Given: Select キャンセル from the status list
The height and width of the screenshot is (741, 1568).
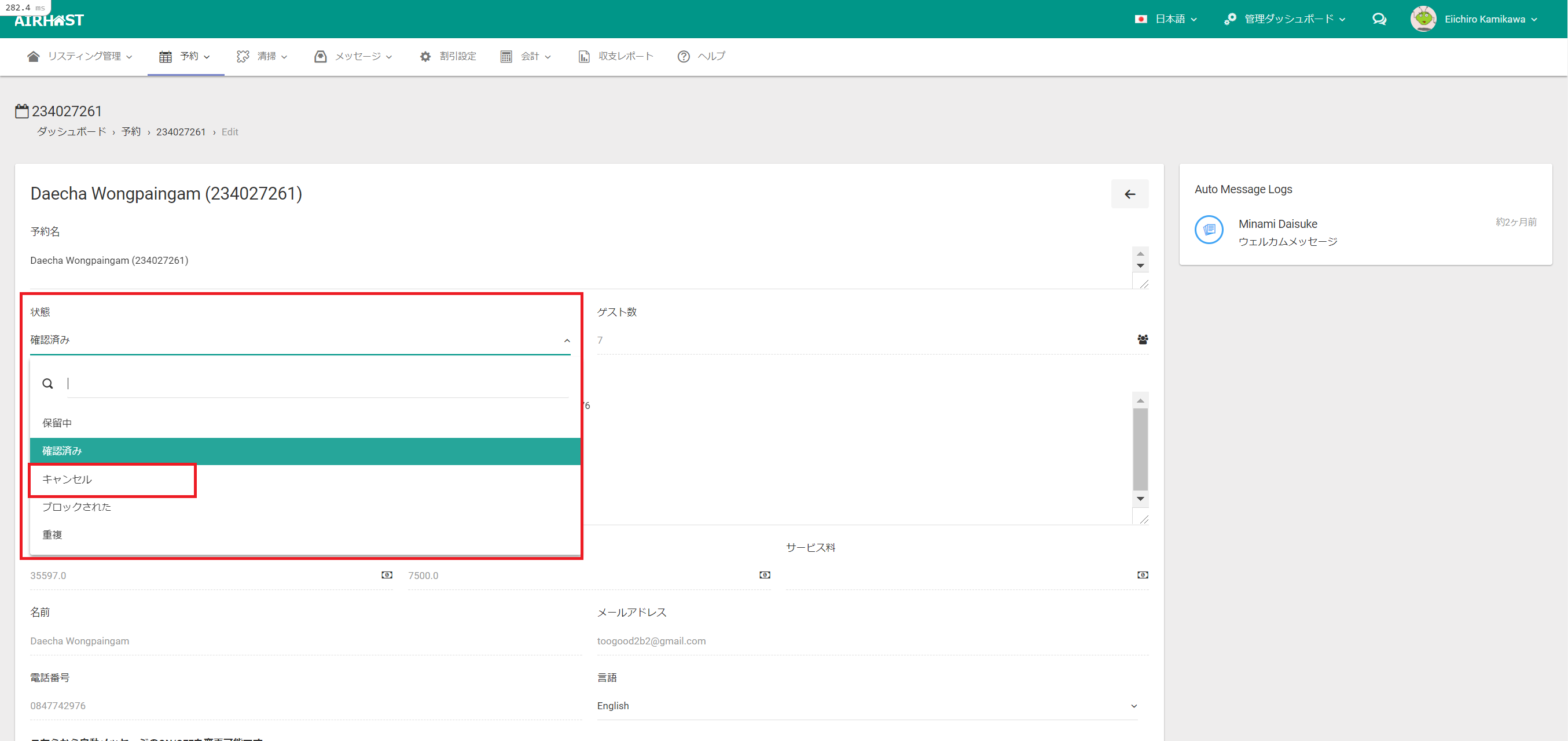Looking at the screenshot, I should (67, 480).
